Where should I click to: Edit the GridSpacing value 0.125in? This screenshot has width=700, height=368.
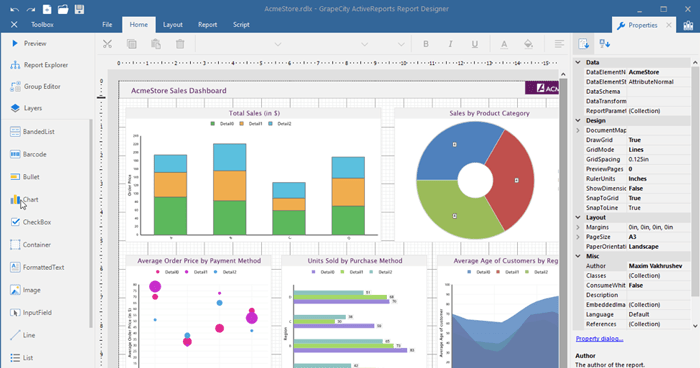click(659, 159)
